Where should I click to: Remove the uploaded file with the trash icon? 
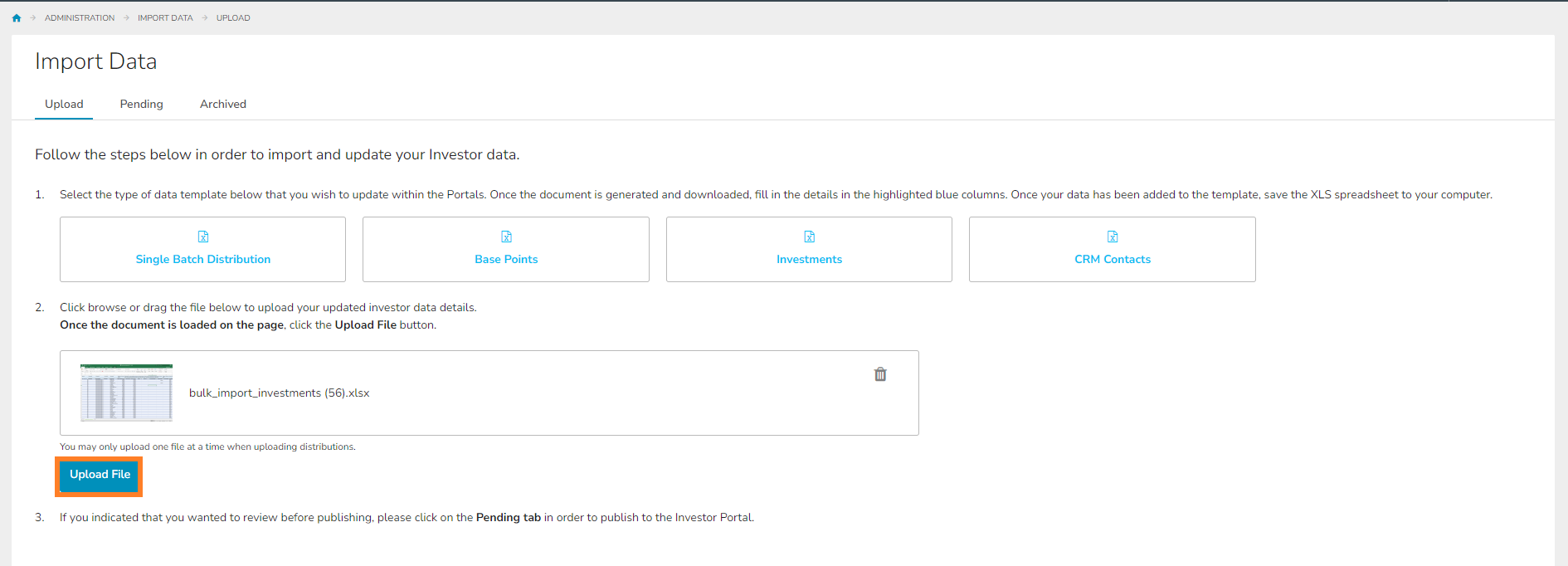point(880,374)
